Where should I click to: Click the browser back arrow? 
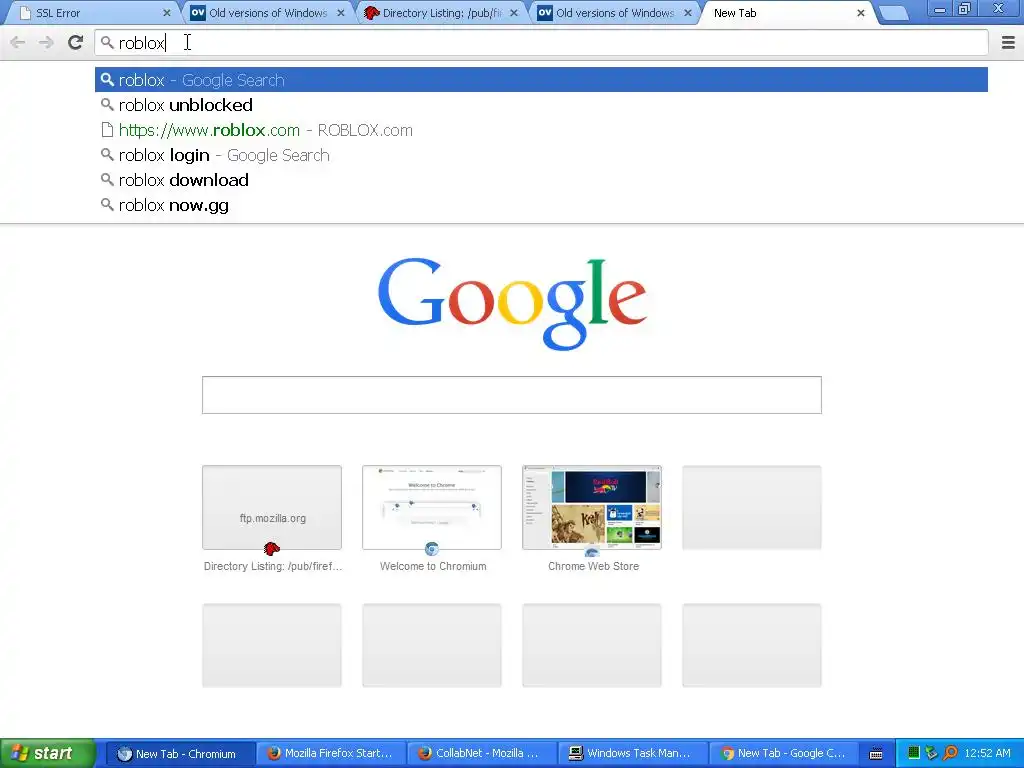18,42
